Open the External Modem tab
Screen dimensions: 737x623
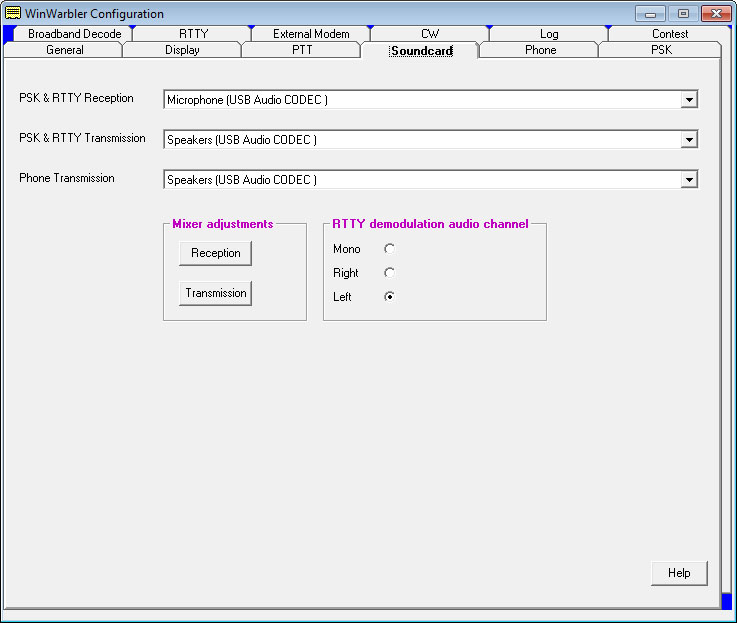311,34
